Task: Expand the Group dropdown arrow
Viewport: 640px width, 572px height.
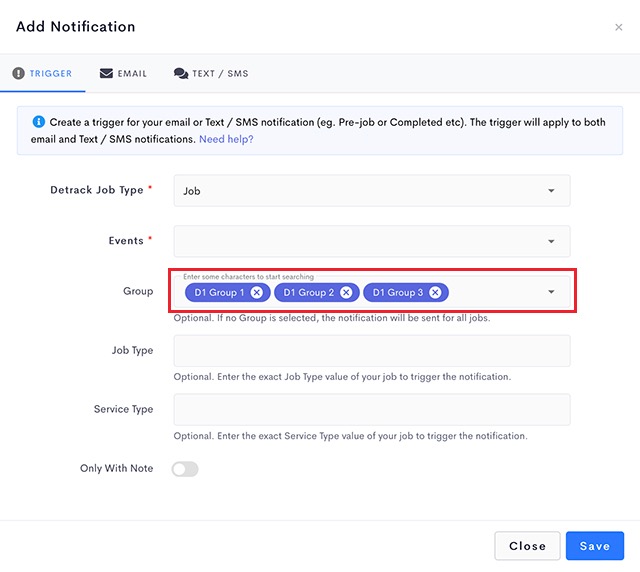Action: coord(551,292)
